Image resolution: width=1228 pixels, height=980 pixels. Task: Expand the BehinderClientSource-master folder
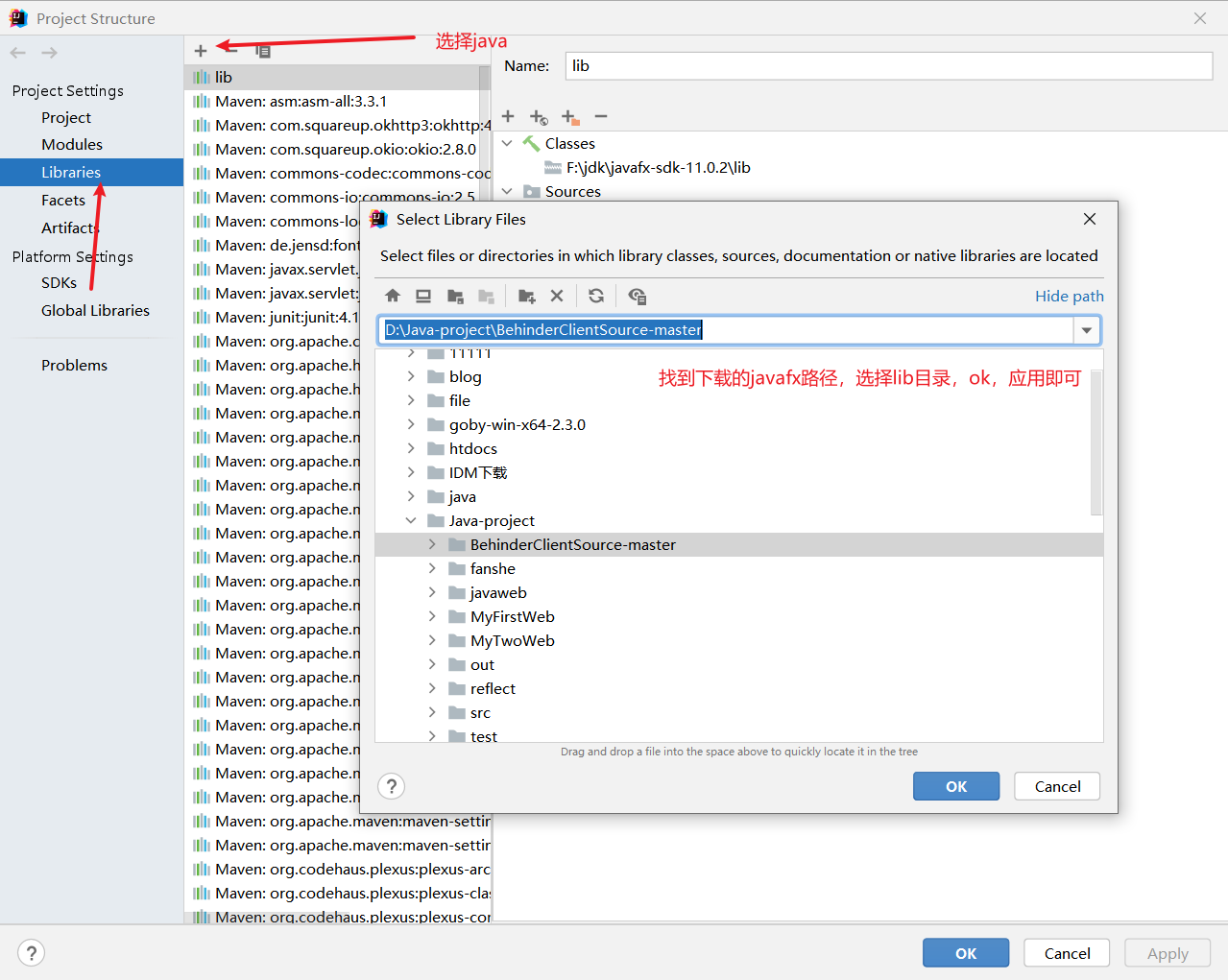432,544
